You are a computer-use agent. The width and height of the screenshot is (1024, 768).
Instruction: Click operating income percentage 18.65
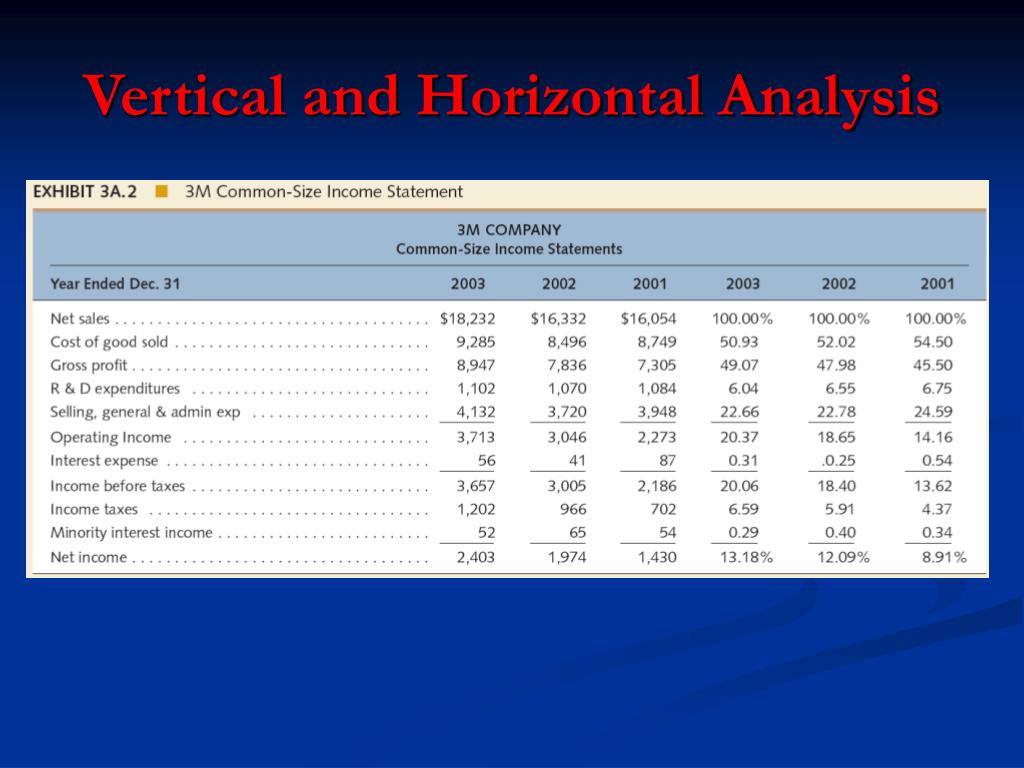tap(836, 437)
